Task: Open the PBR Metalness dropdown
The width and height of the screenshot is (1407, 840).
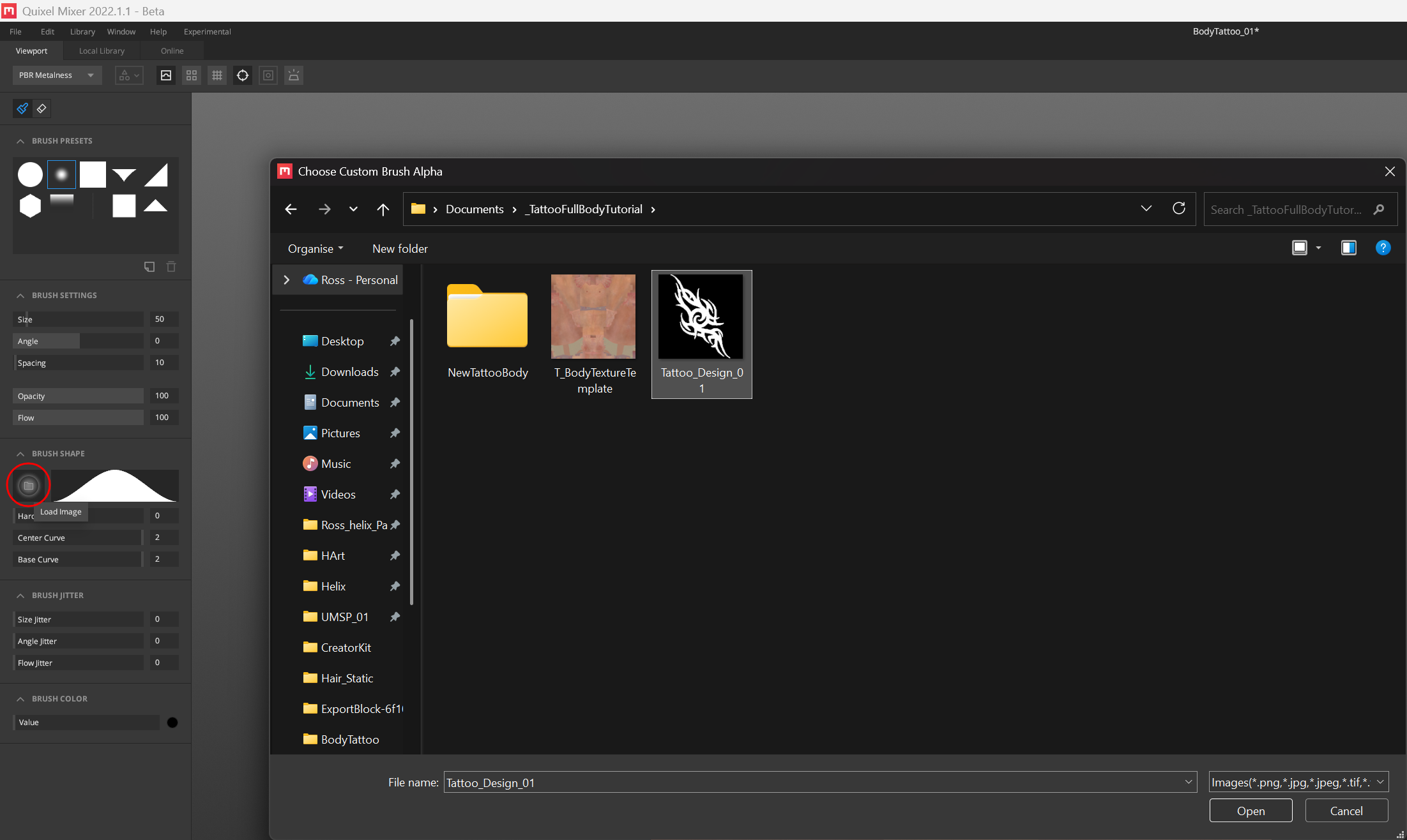Action: 56,75
